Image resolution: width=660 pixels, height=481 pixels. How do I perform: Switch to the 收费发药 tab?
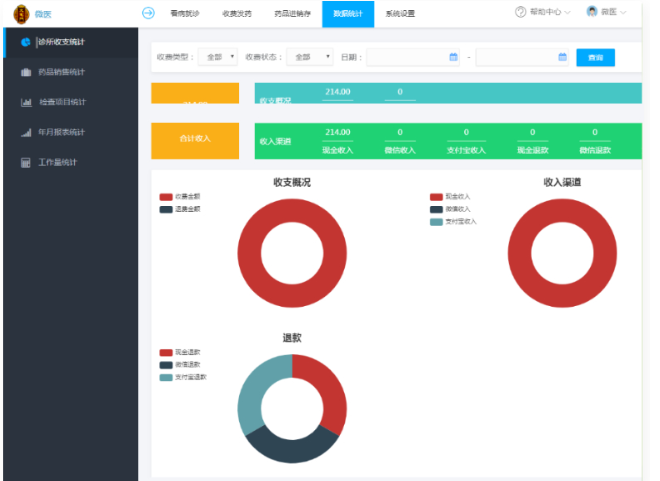click(236, 13)
